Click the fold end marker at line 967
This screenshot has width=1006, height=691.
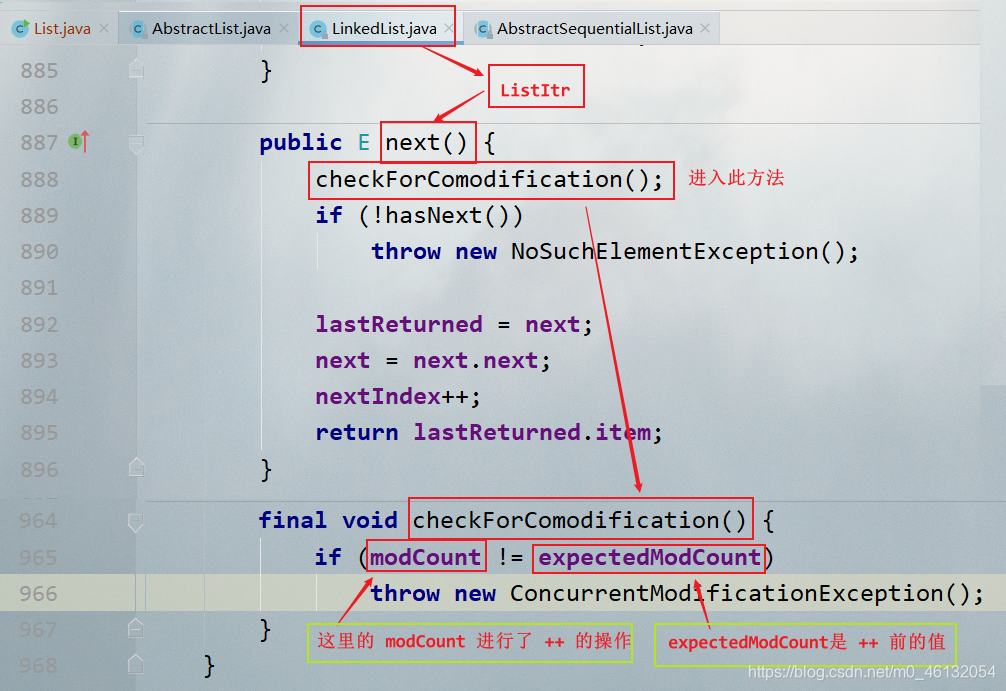point(136,627)
